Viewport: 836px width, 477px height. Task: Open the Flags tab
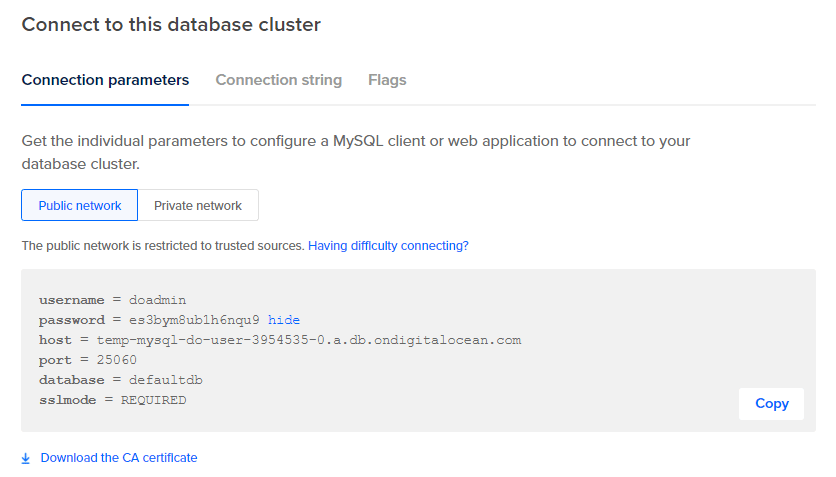[x=387, y=80]
